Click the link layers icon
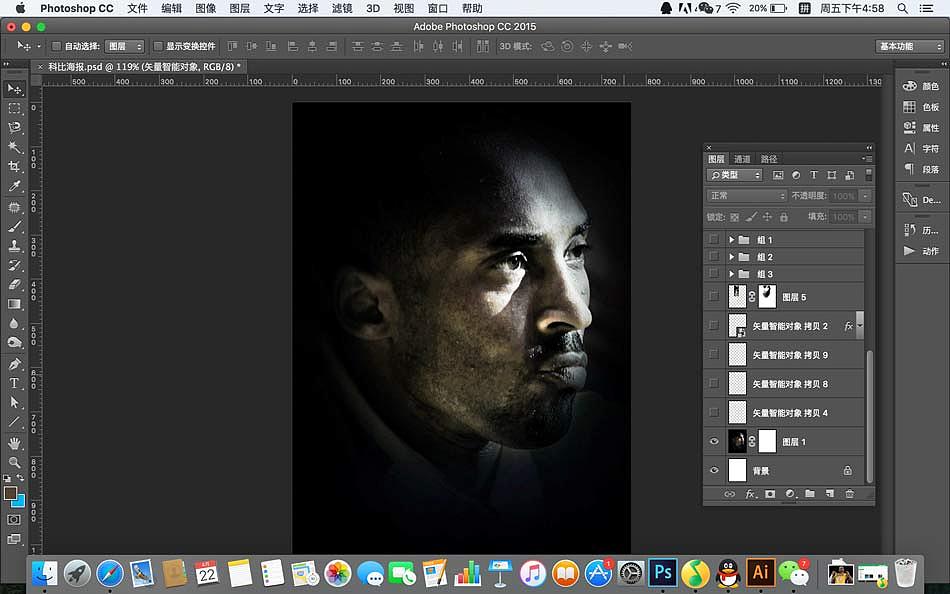The image size is (950, 594). click(x=730, y=494)
